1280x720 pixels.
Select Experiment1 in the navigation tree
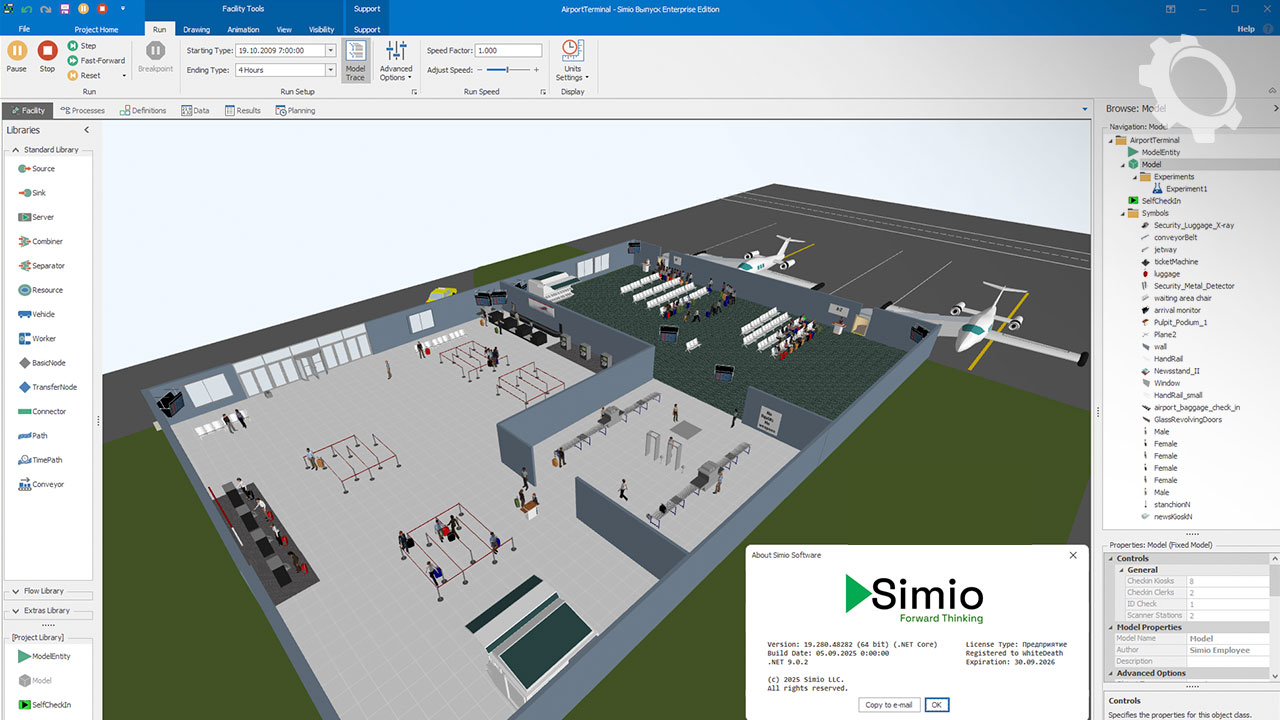1186,189
